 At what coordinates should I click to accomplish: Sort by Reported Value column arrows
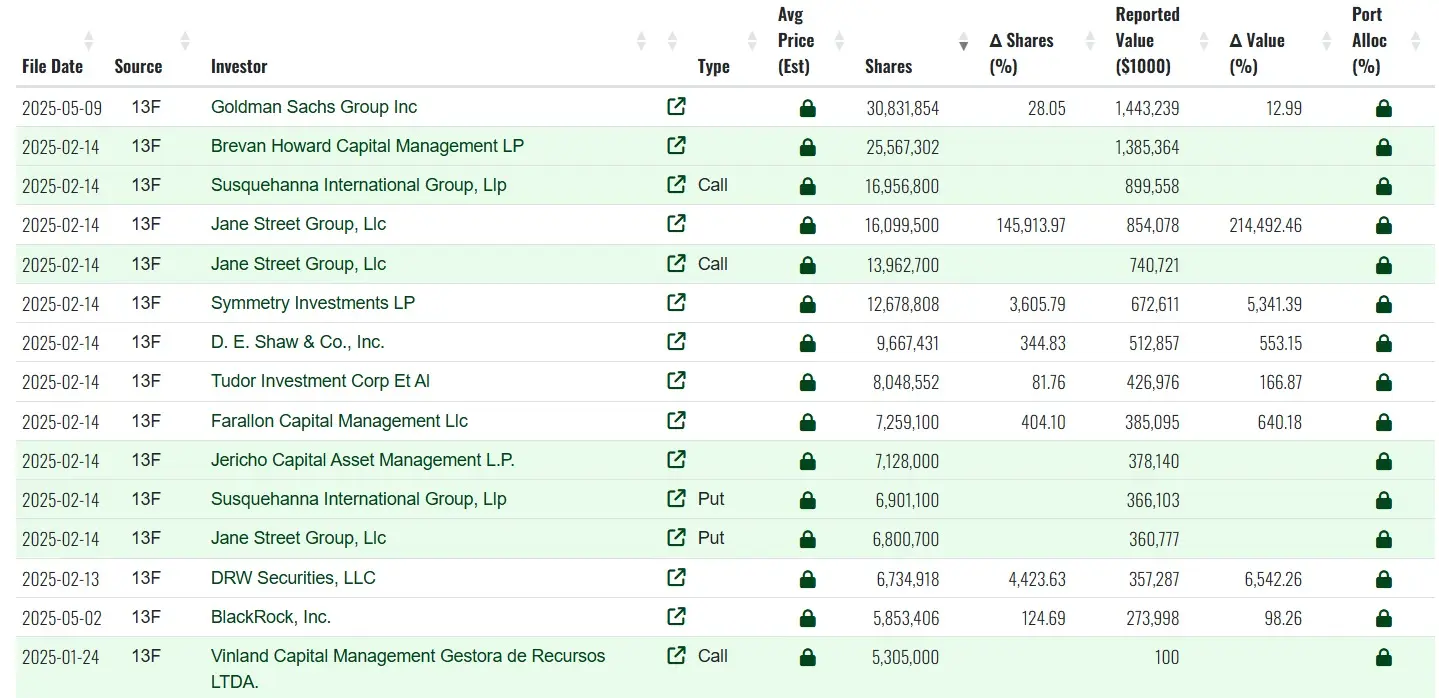(x=1207, y=41)
